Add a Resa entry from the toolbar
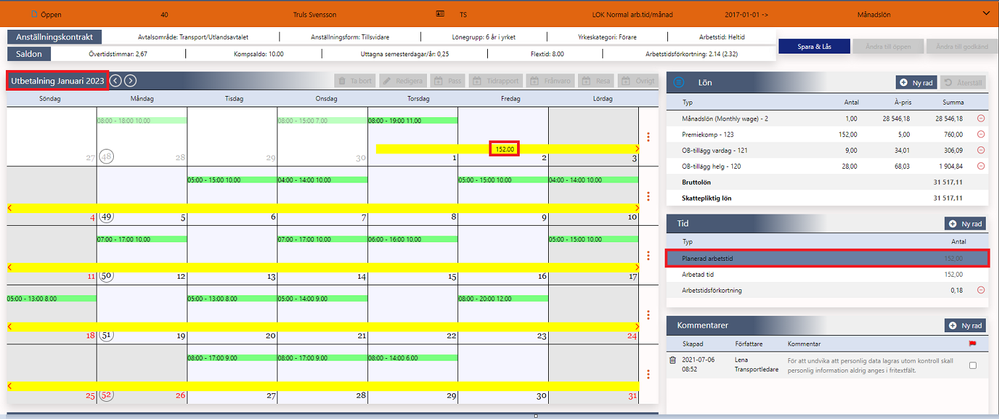 pos(596,82)
